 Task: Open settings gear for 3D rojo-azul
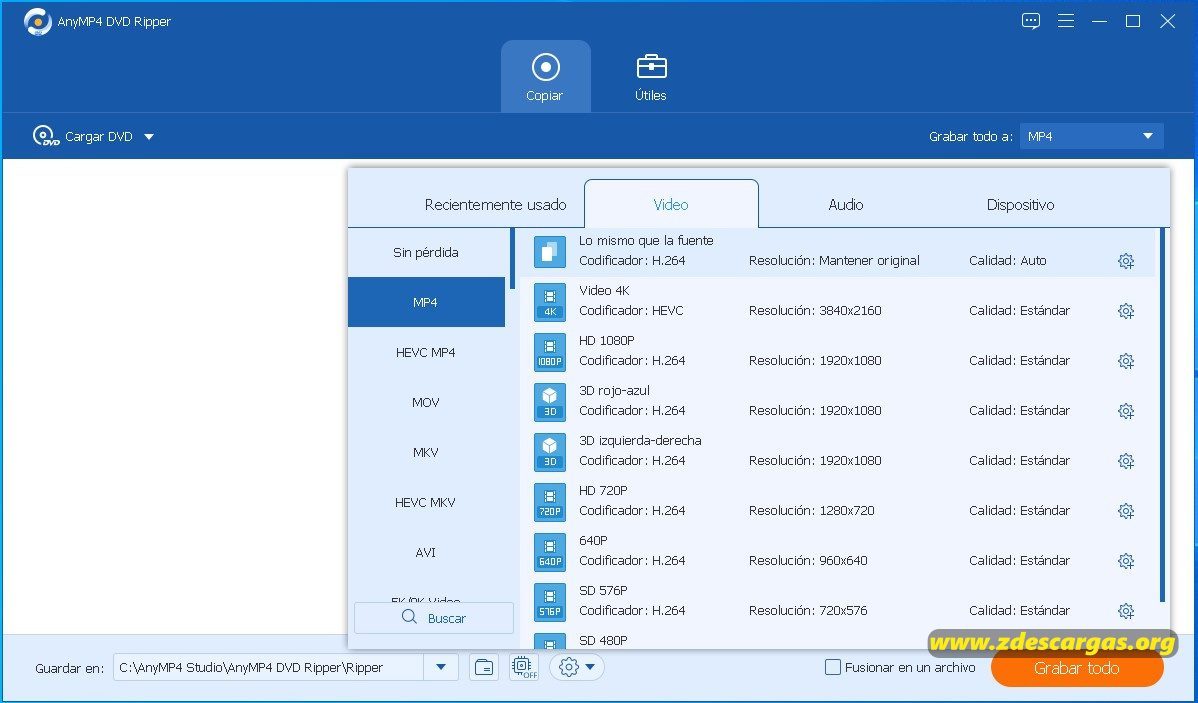tap(1125, 411)
